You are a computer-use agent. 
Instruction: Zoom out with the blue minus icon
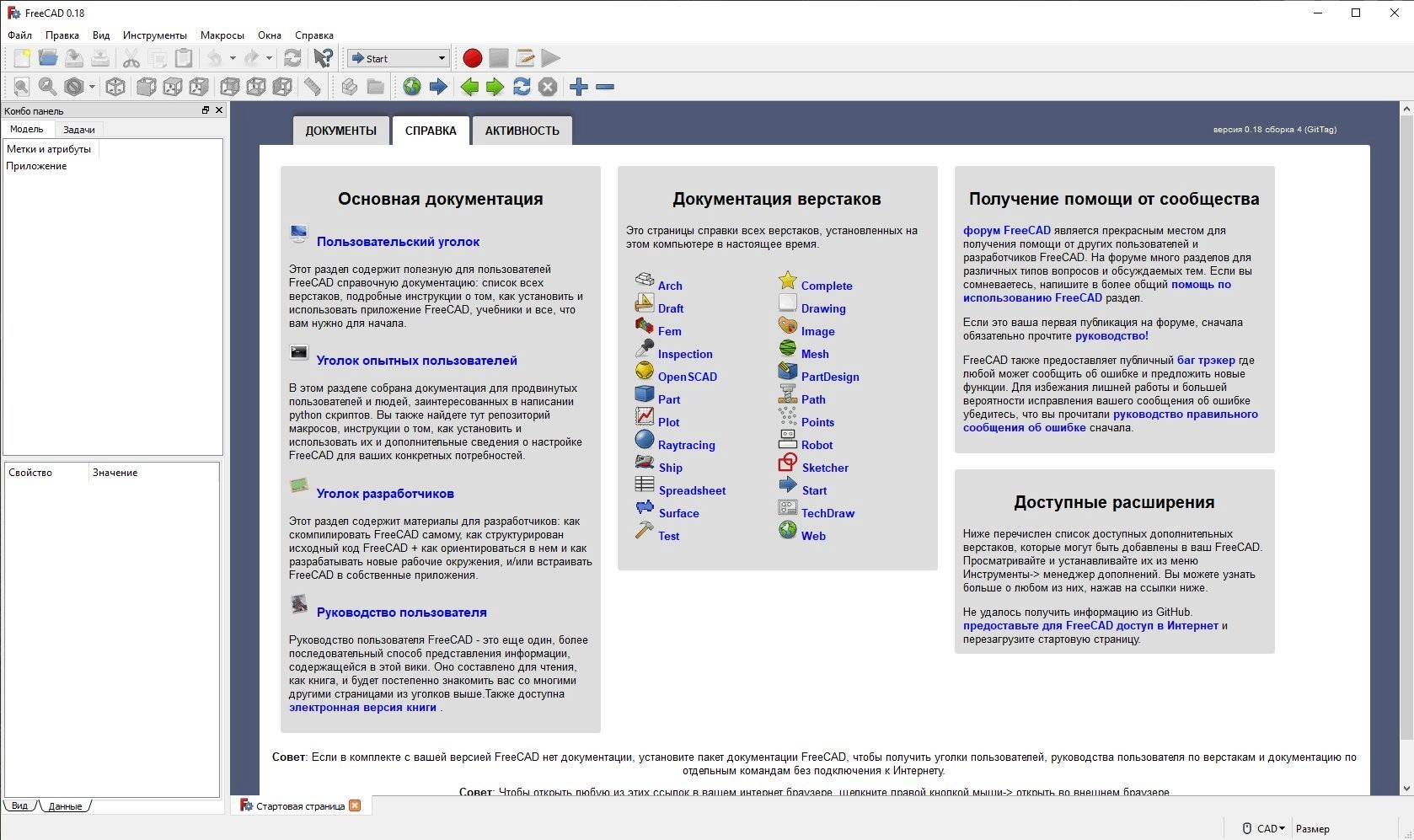click(x=605, y=87)
